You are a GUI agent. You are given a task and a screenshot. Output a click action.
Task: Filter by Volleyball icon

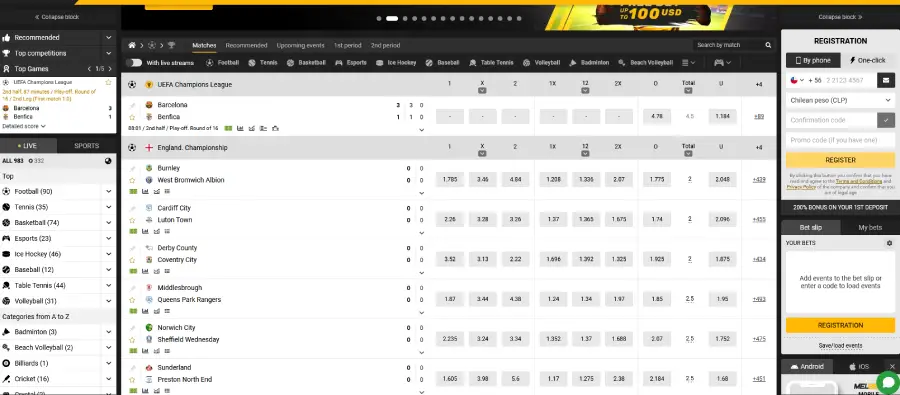coord(527,63)
